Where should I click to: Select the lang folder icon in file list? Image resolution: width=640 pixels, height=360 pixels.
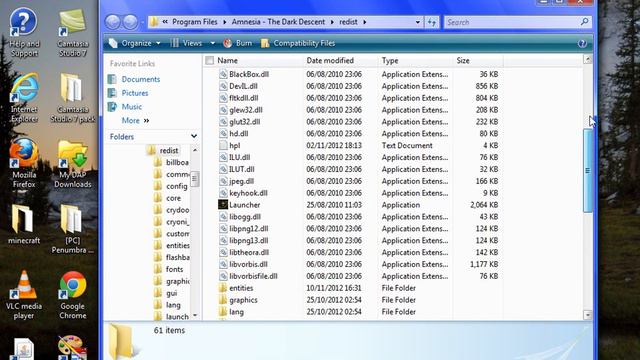(223, 312)
